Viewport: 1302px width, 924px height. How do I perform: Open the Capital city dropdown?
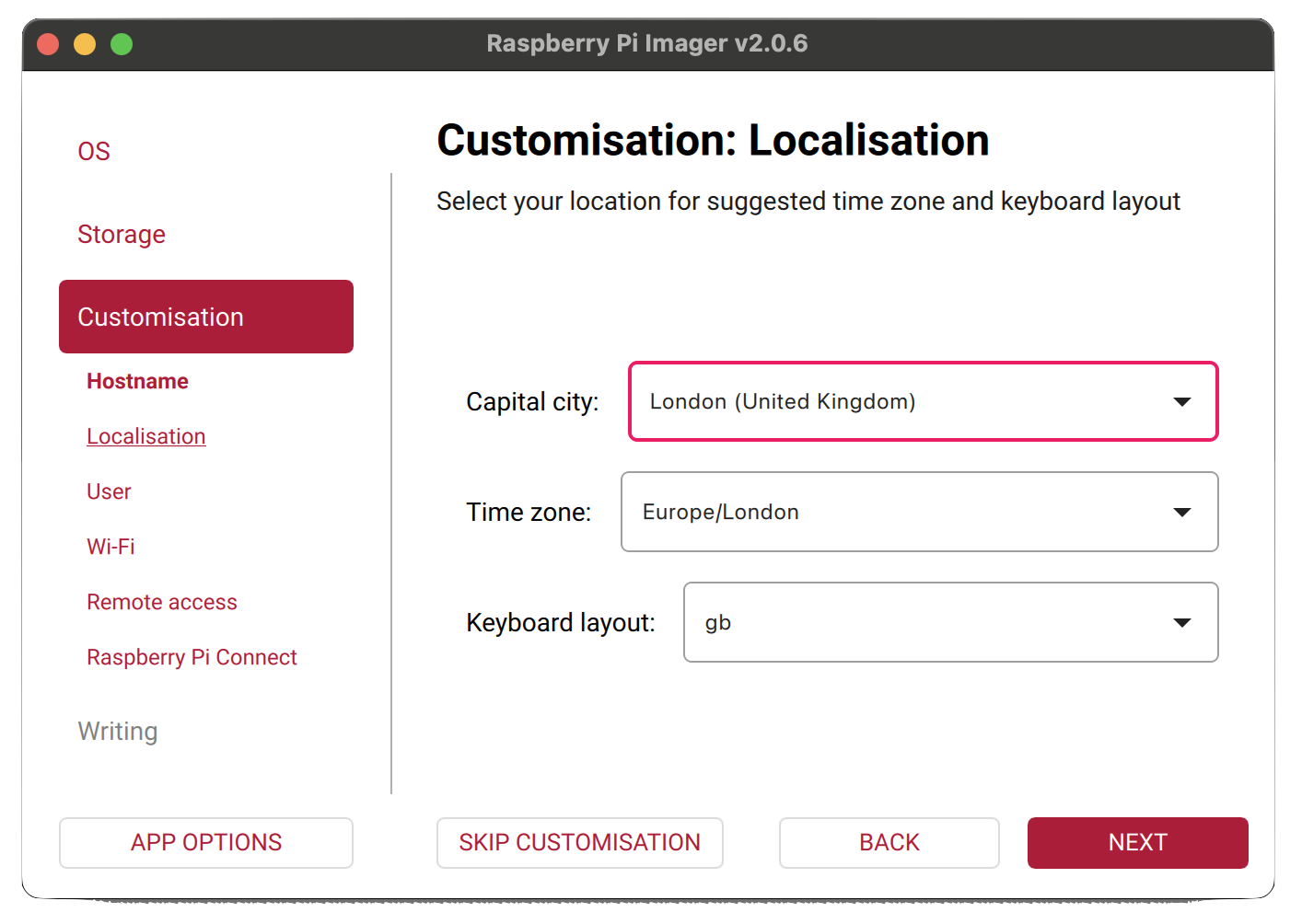pos(921,401)
